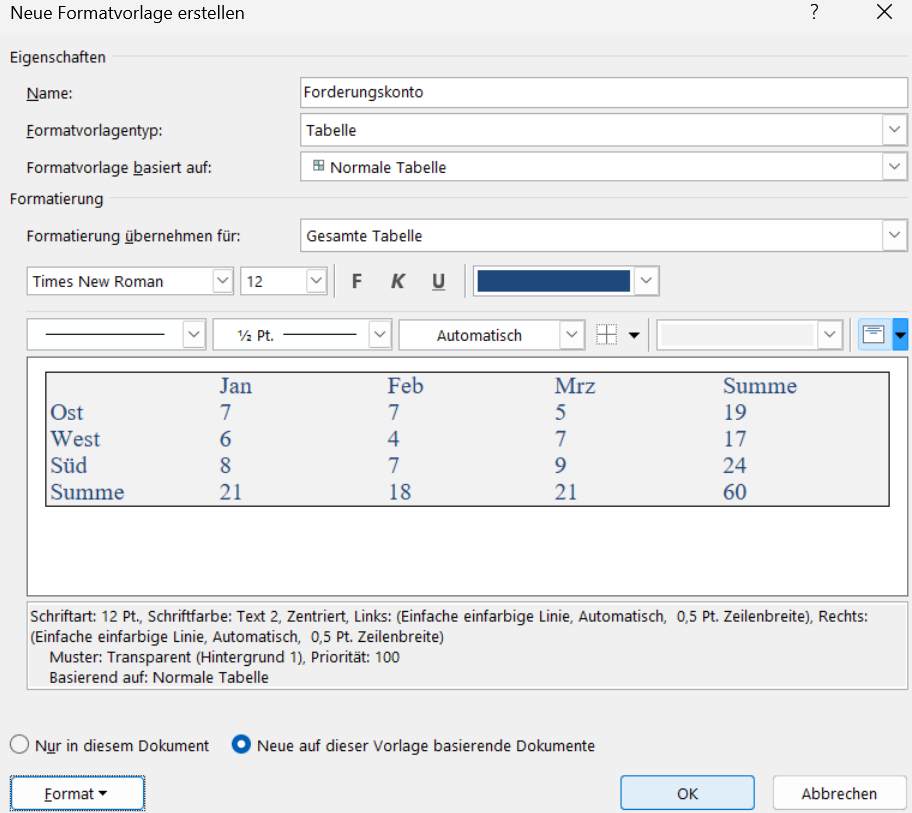Toggle italic formatting (K button)
This screenshot has height=813, width=912.
point(397,282)
